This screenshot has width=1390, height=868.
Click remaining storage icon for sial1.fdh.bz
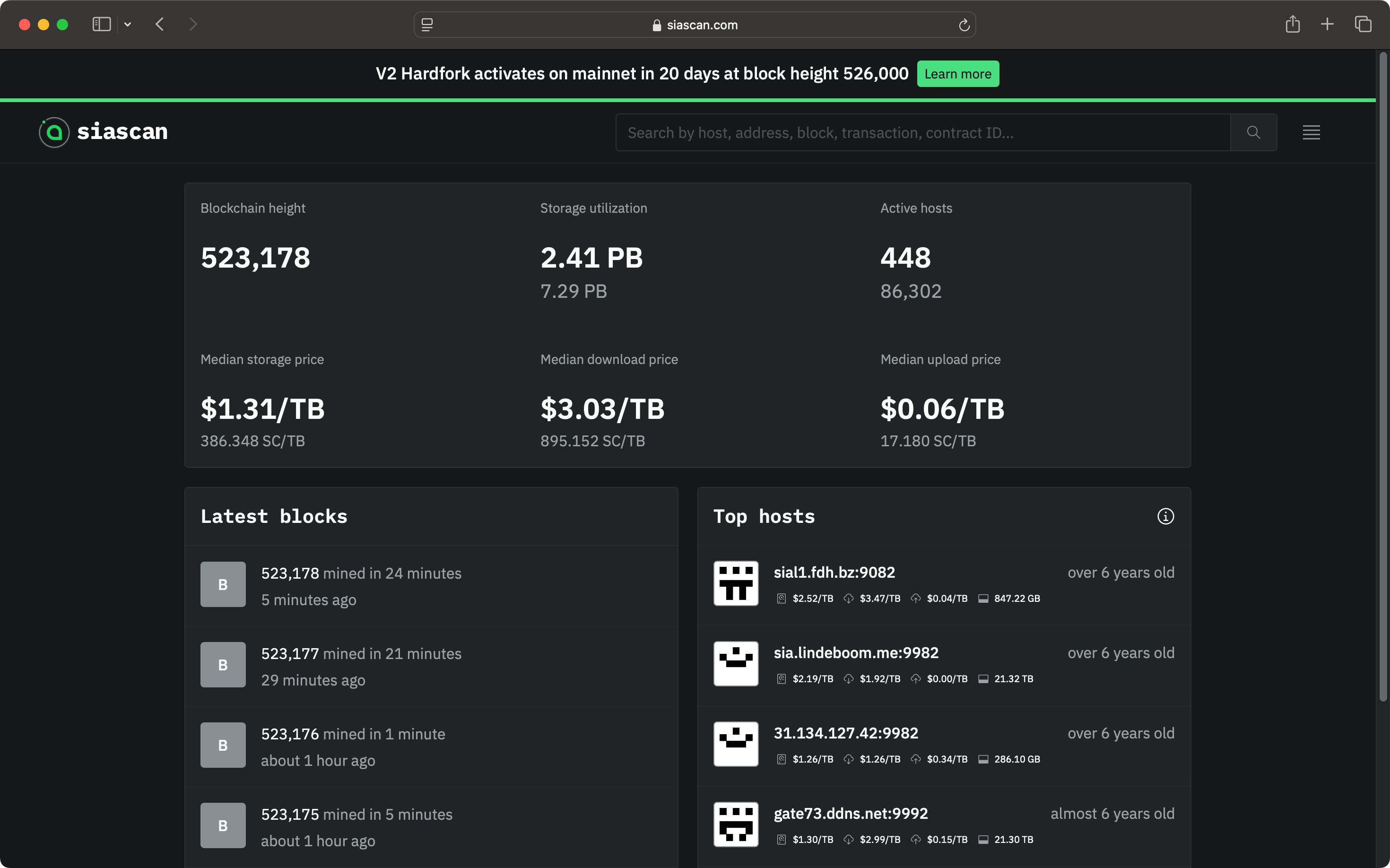click(x=983, y=599)
